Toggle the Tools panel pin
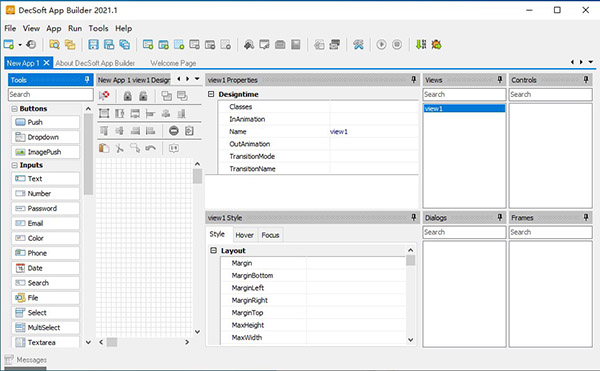 point(87,79)
